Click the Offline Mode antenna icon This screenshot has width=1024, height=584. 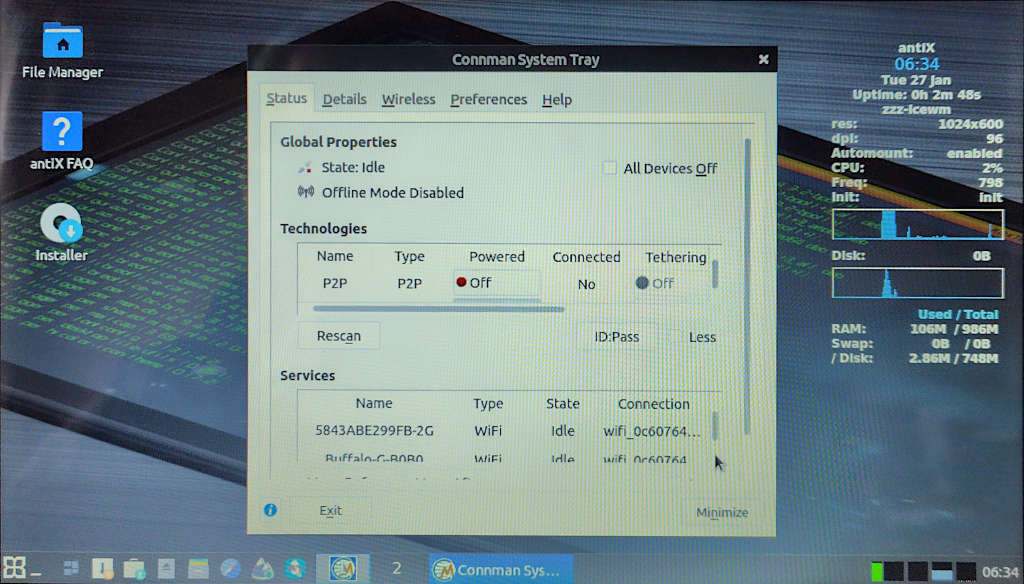point(306,192)
